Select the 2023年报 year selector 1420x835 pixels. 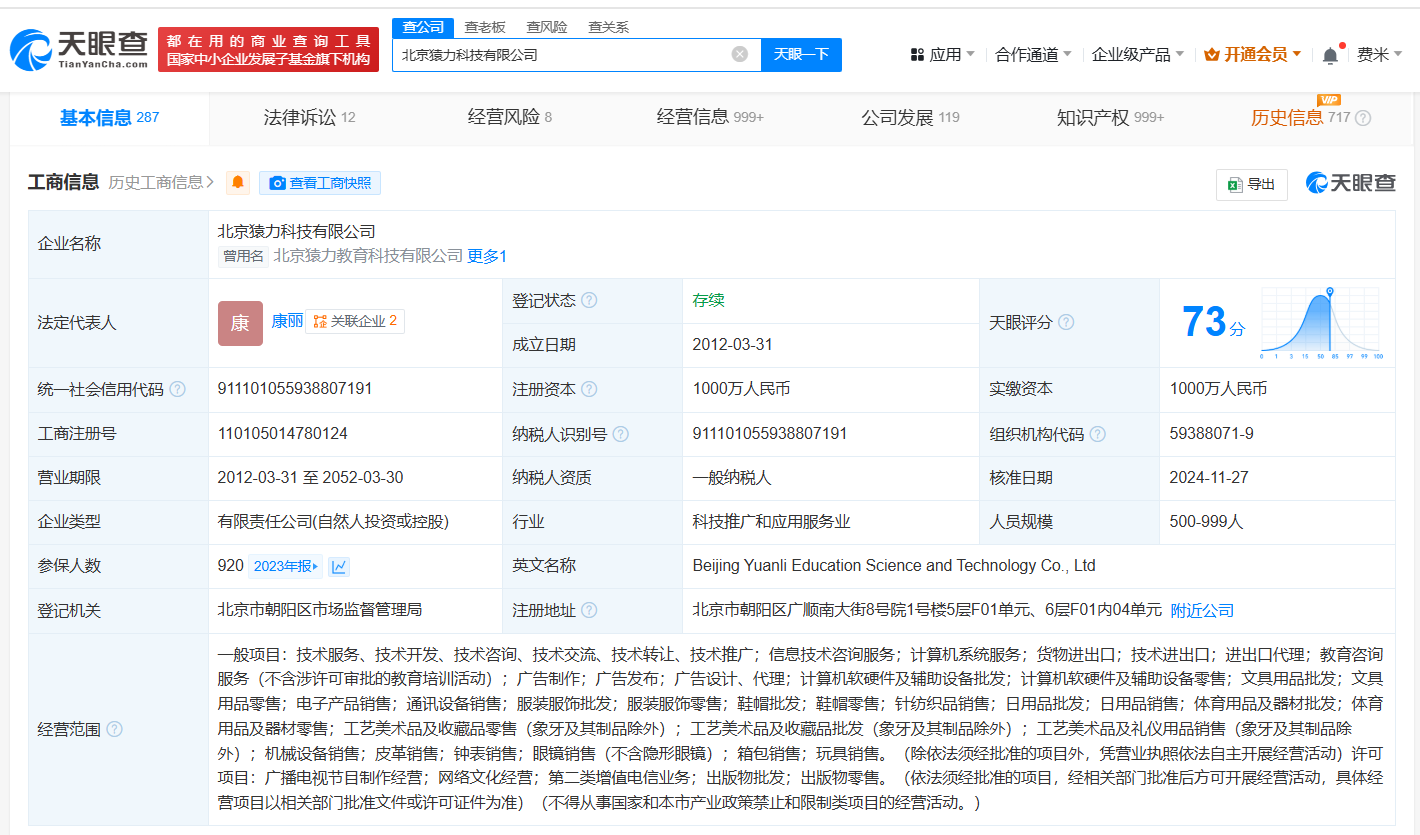coord(285,566)
